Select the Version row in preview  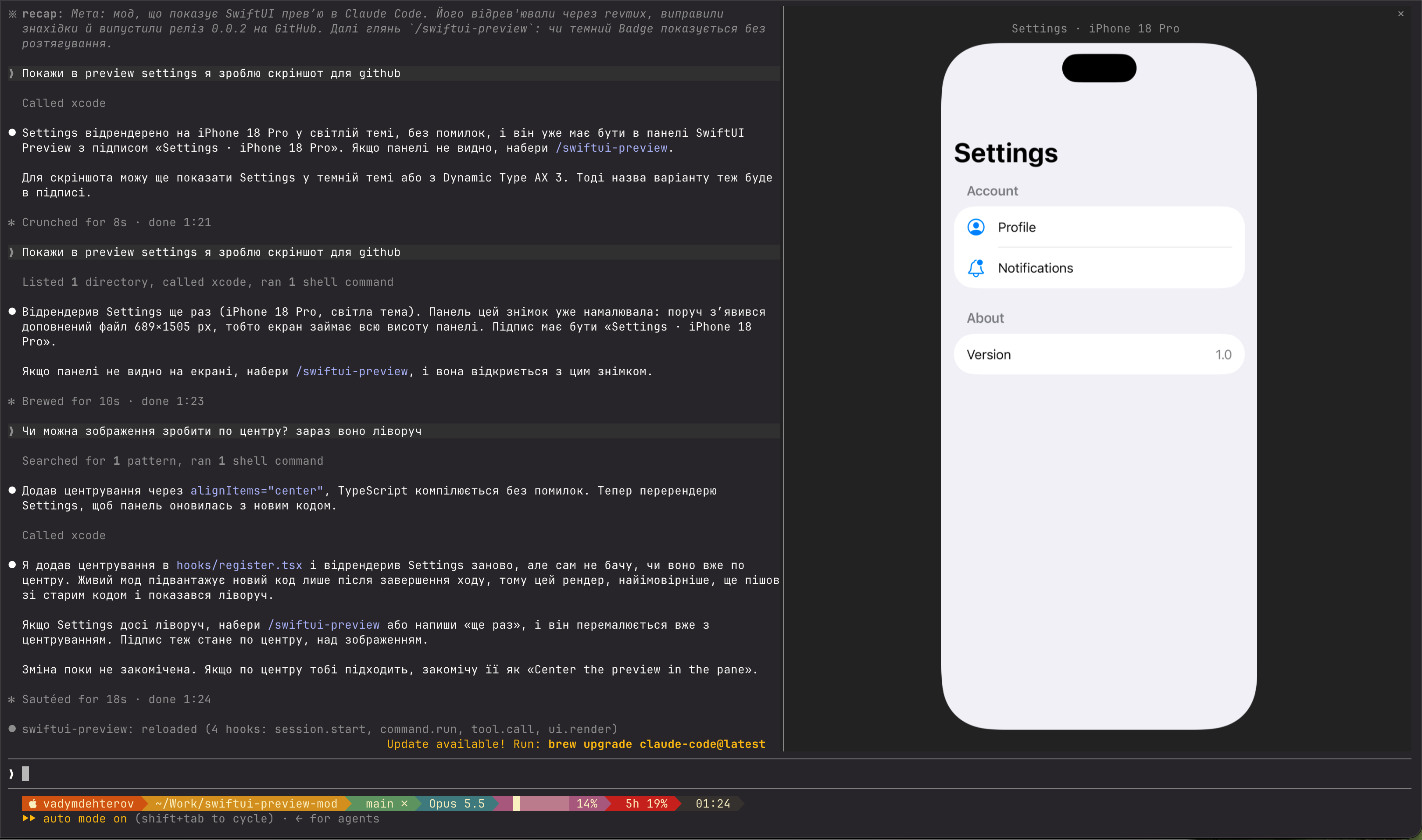pyautogui.click(x=1099, y=354)
